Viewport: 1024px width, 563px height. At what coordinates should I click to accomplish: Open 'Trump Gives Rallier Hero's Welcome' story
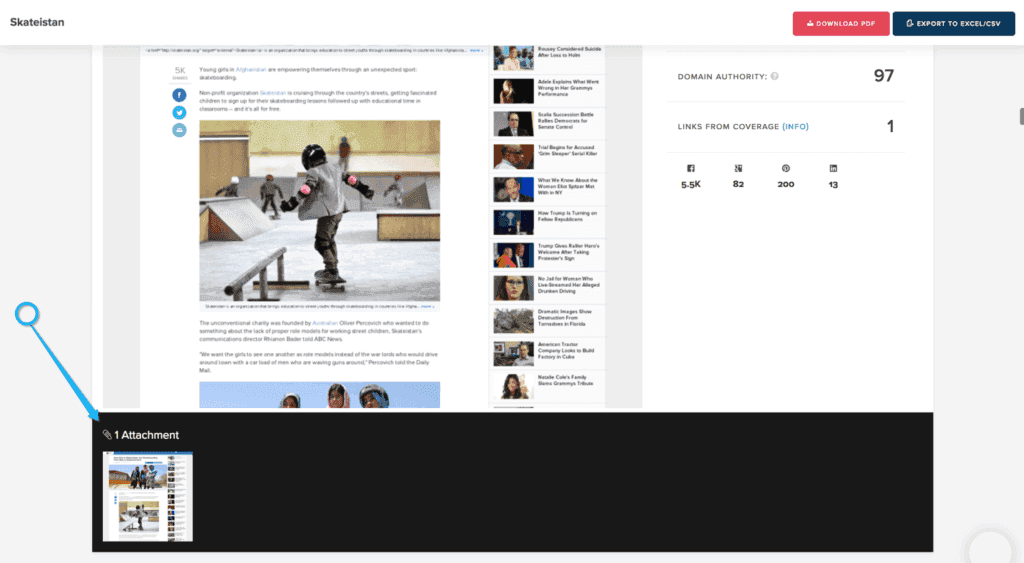tap(547, 255)
